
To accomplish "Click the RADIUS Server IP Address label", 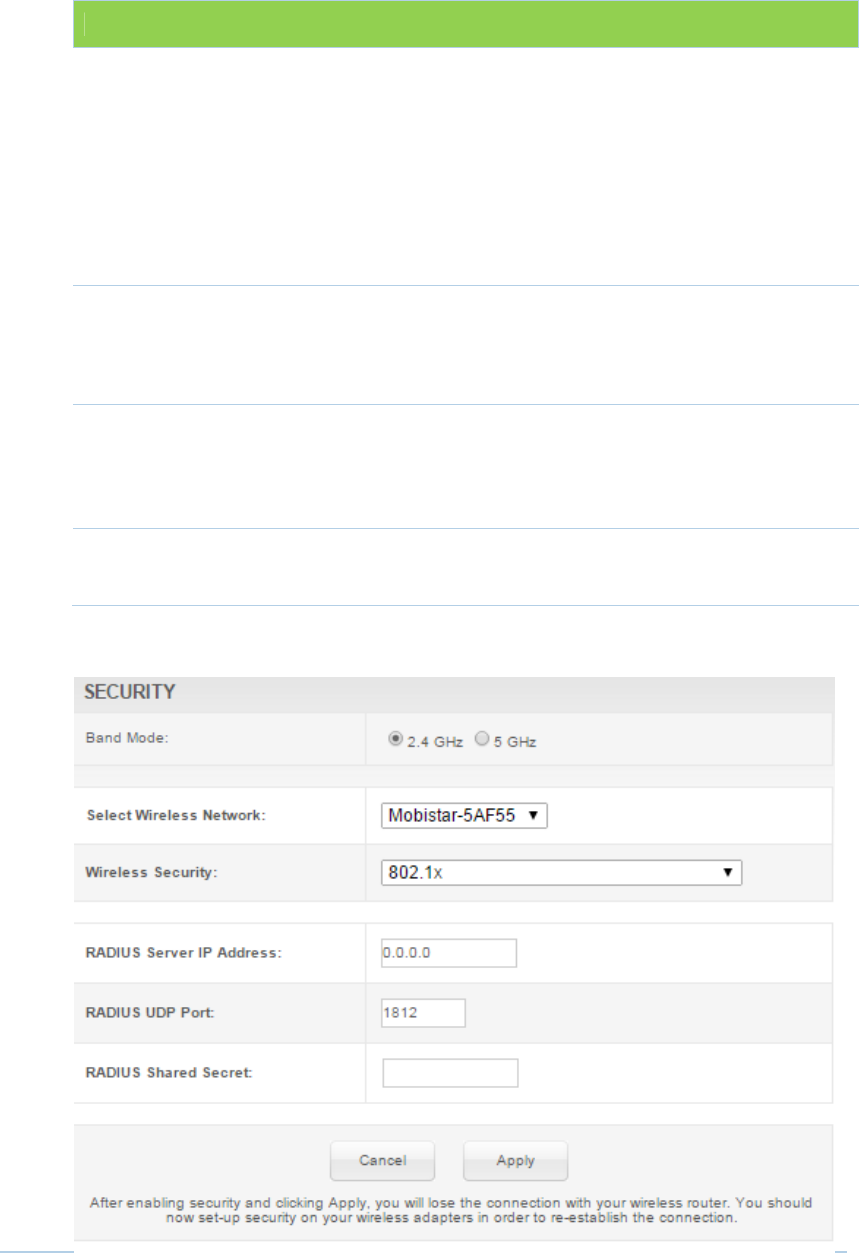I will [x=186, y=953].
